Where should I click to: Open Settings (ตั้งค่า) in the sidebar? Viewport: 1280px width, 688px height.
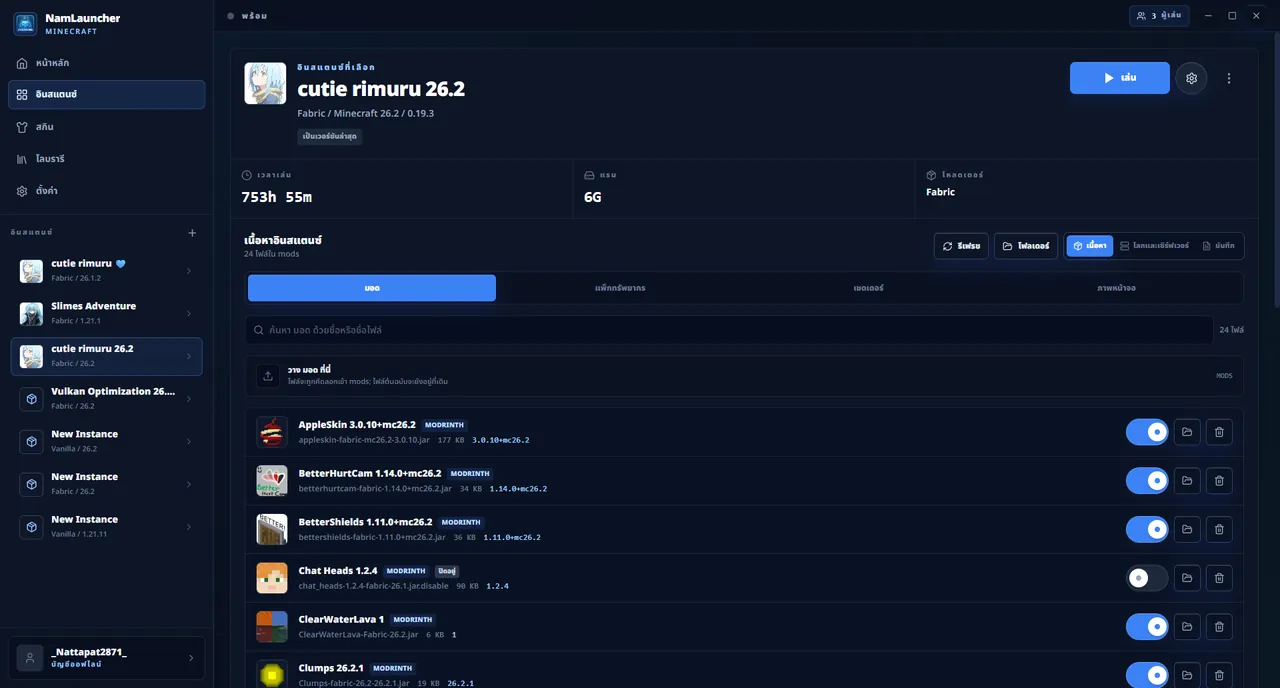point(107,191)
